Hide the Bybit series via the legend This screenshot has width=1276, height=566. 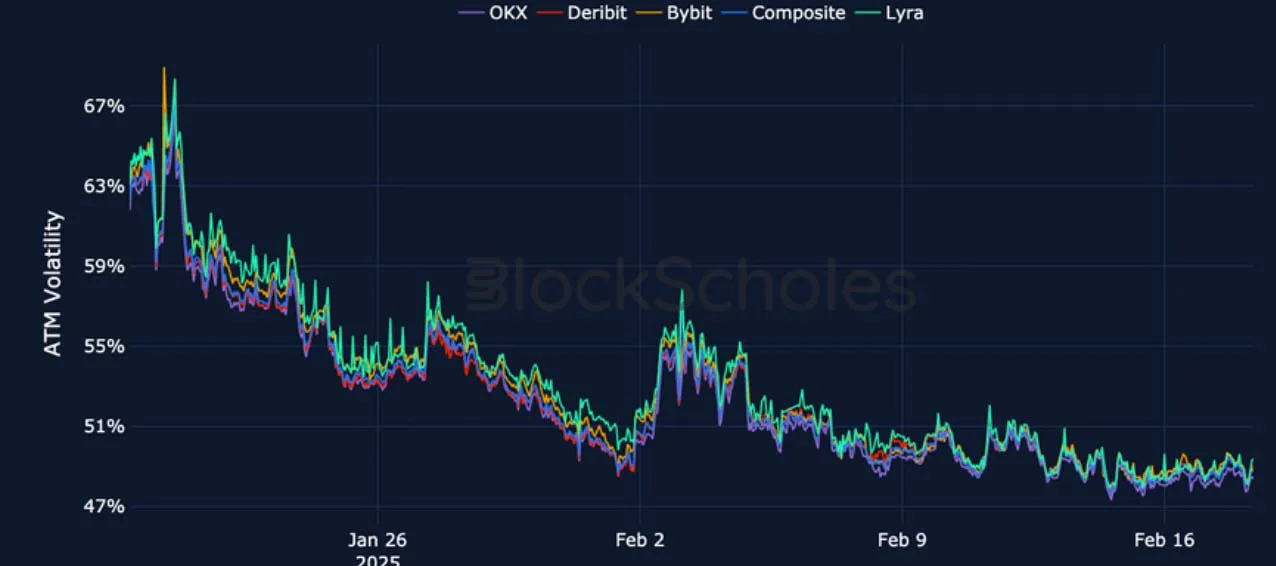point(674,13)
